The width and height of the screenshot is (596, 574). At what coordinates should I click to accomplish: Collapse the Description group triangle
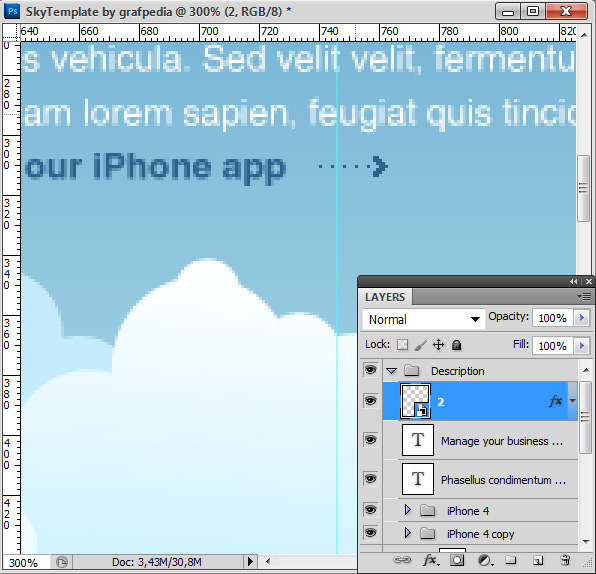point(392,371)
